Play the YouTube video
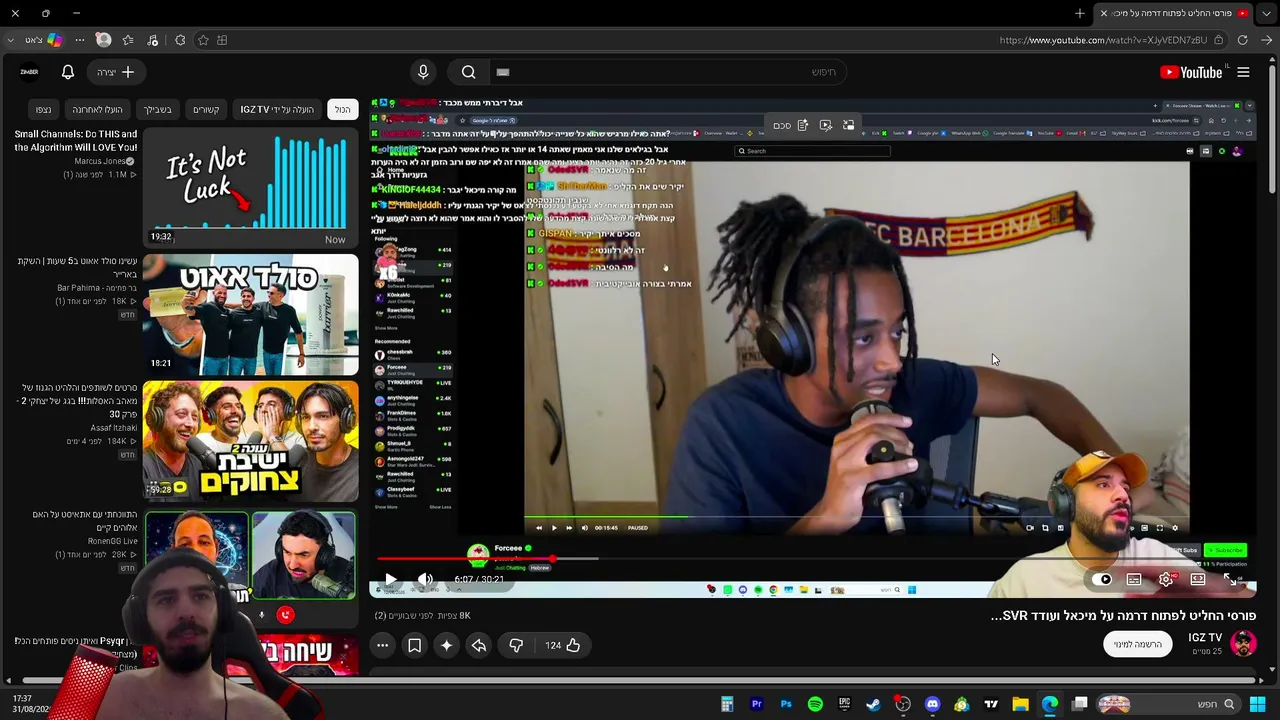Image resolution: width=1280 pixels, height=720 pixels. (x=390, y=579)
